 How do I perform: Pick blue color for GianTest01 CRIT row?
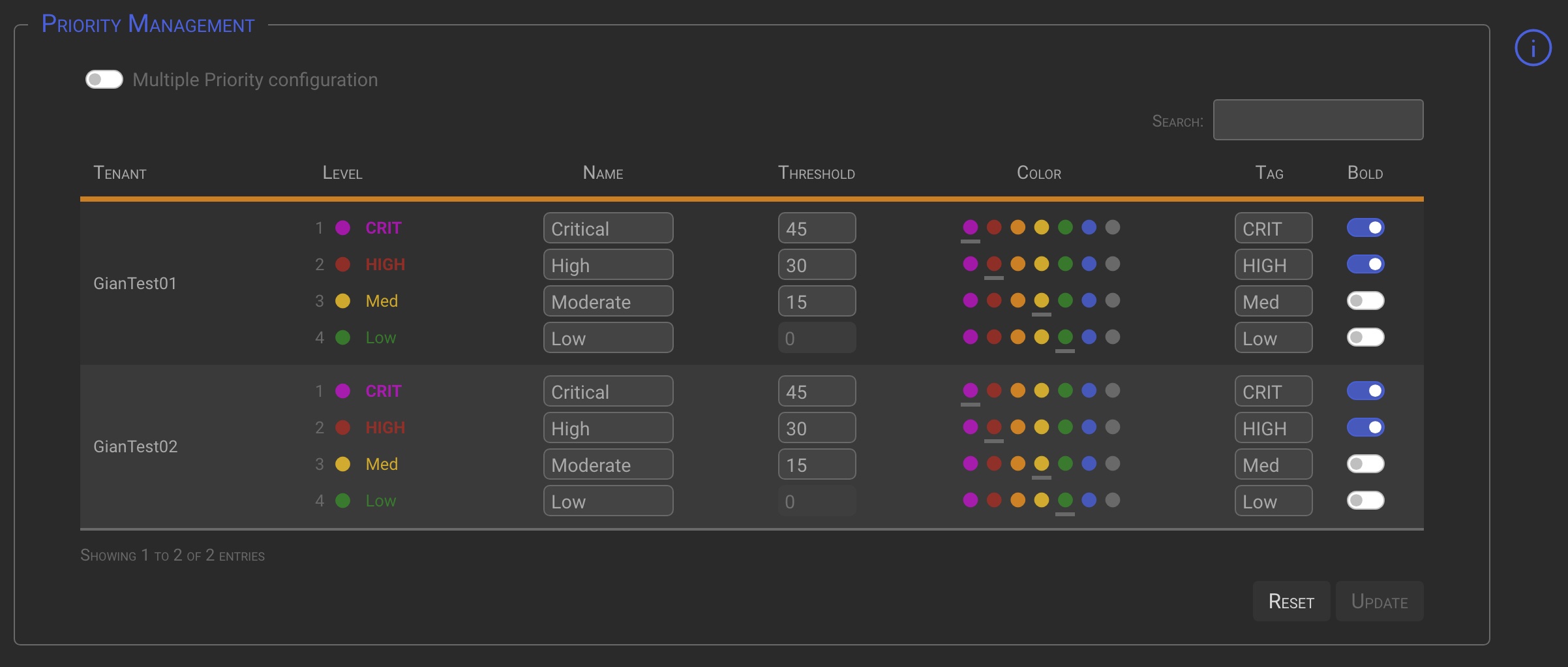tap(1089, 227)
